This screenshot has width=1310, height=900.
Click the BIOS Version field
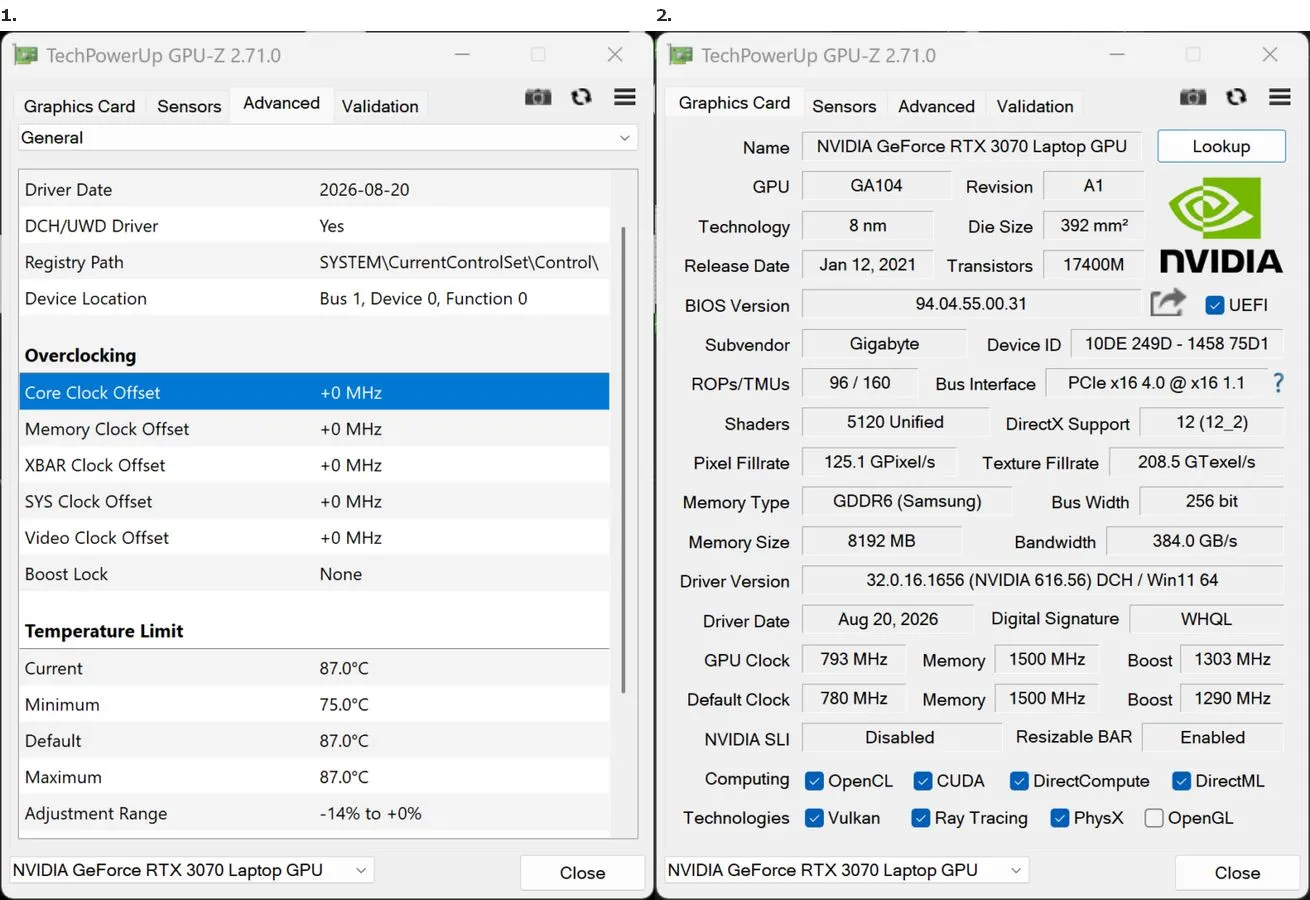coord(971,304)
